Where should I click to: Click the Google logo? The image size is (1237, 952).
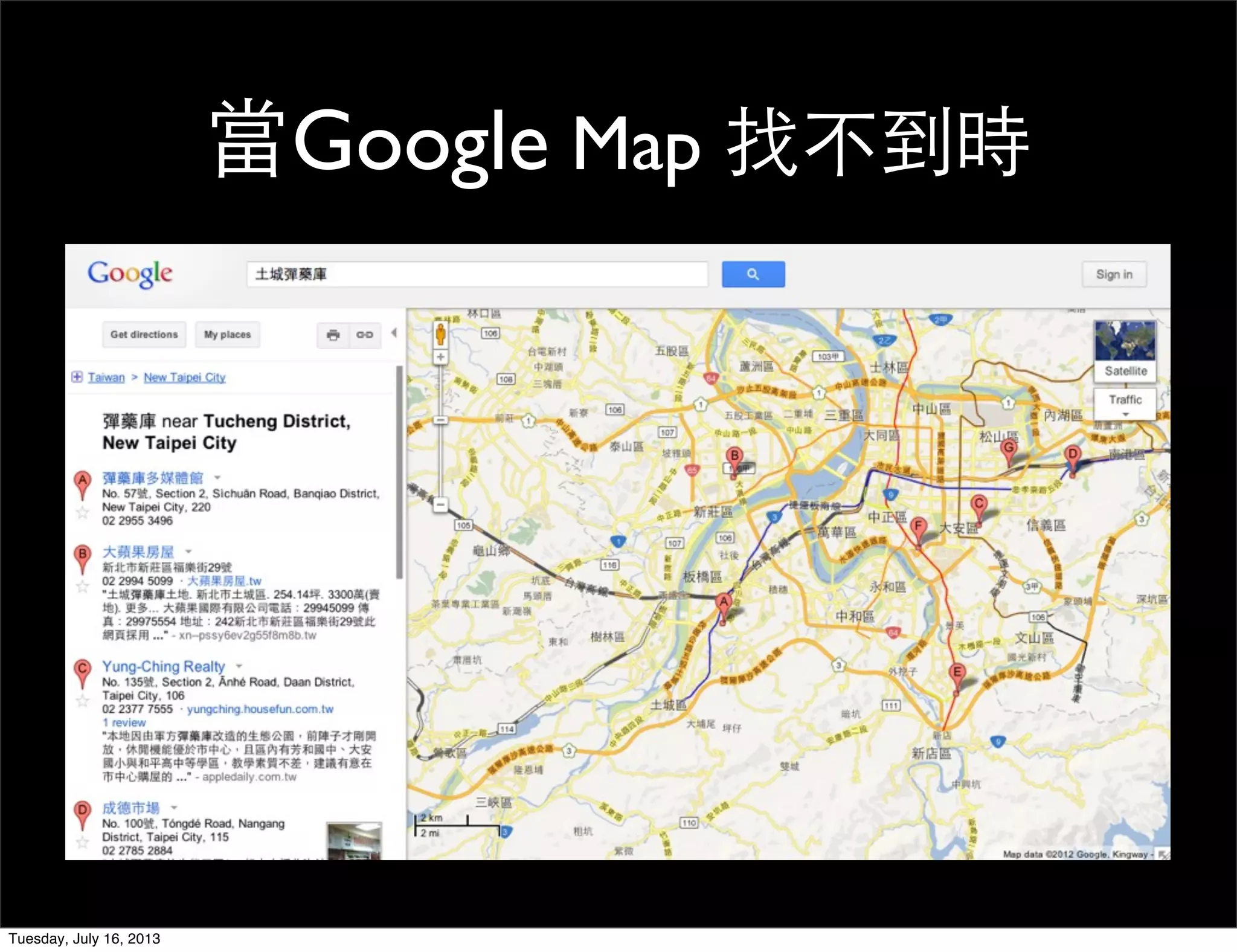click(130, 275)
